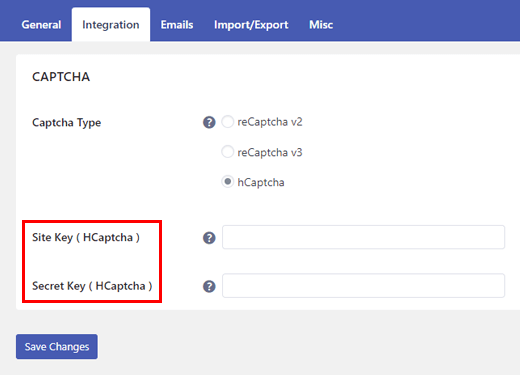The width and height of the screenshot is (520, 375).
Task: Open the General tab
Action: (x=41, y=25)
